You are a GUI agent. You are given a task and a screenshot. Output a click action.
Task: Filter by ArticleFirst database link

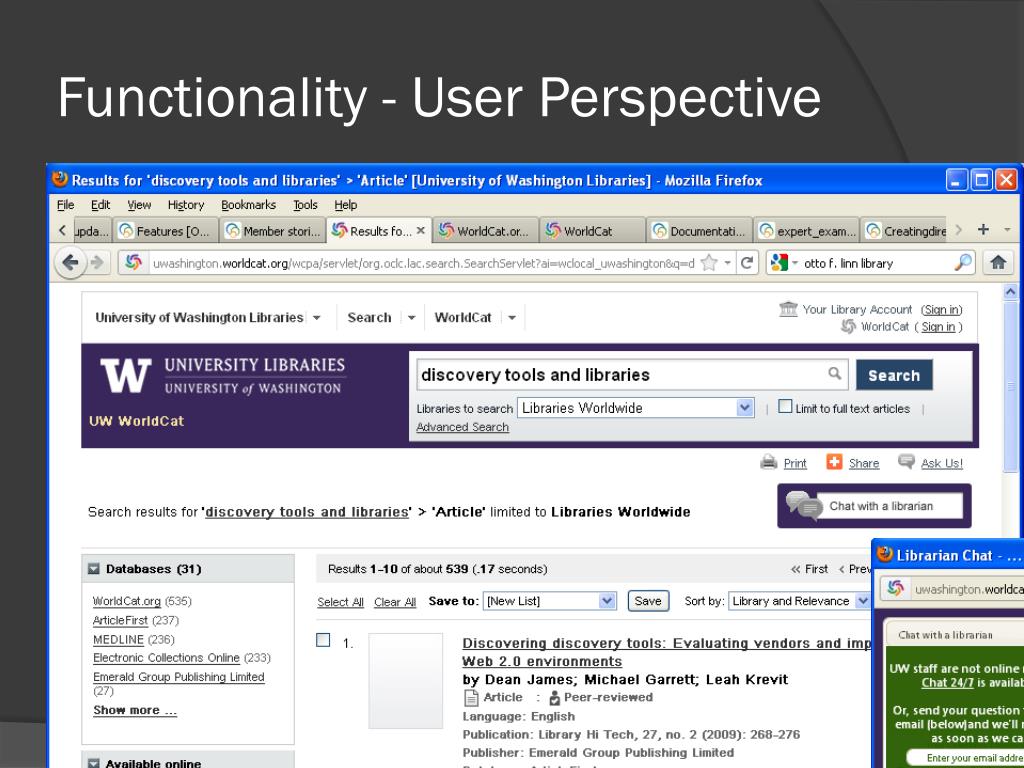120,620
